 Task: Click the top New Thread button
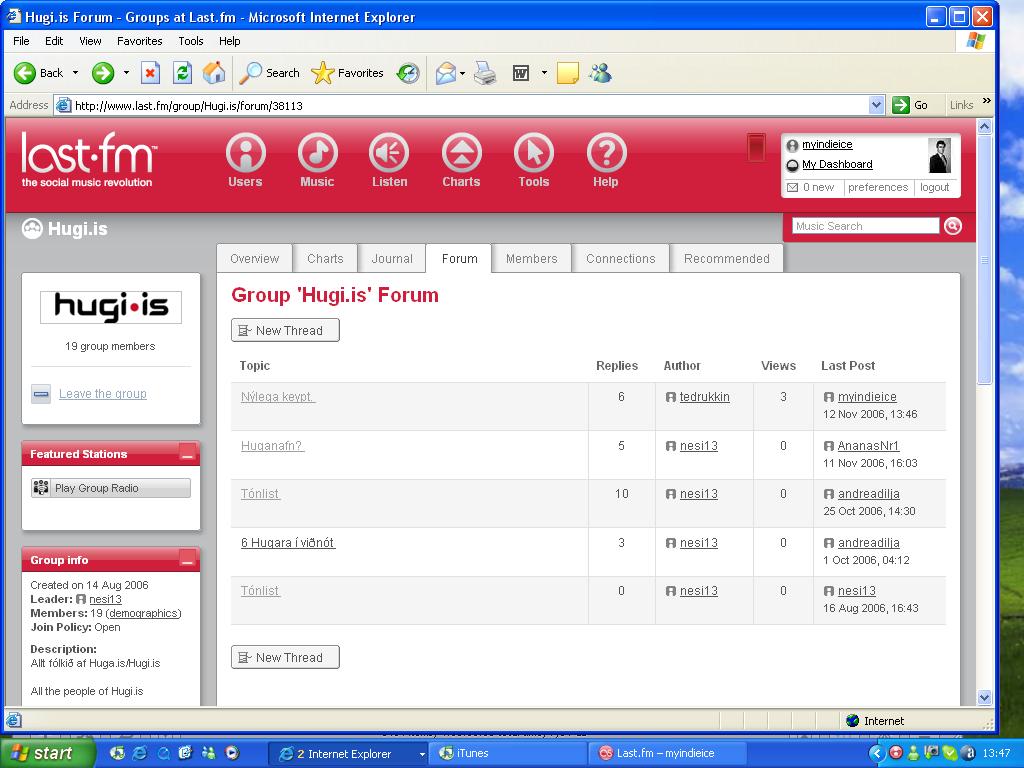[285, 330]
